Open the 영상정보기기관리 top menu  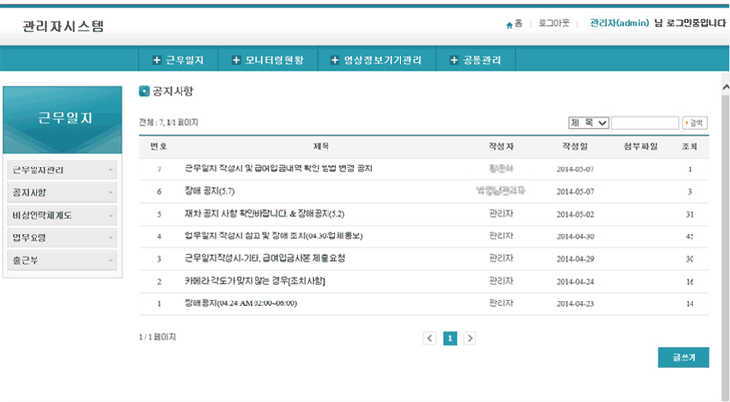(x=377, y=60)
